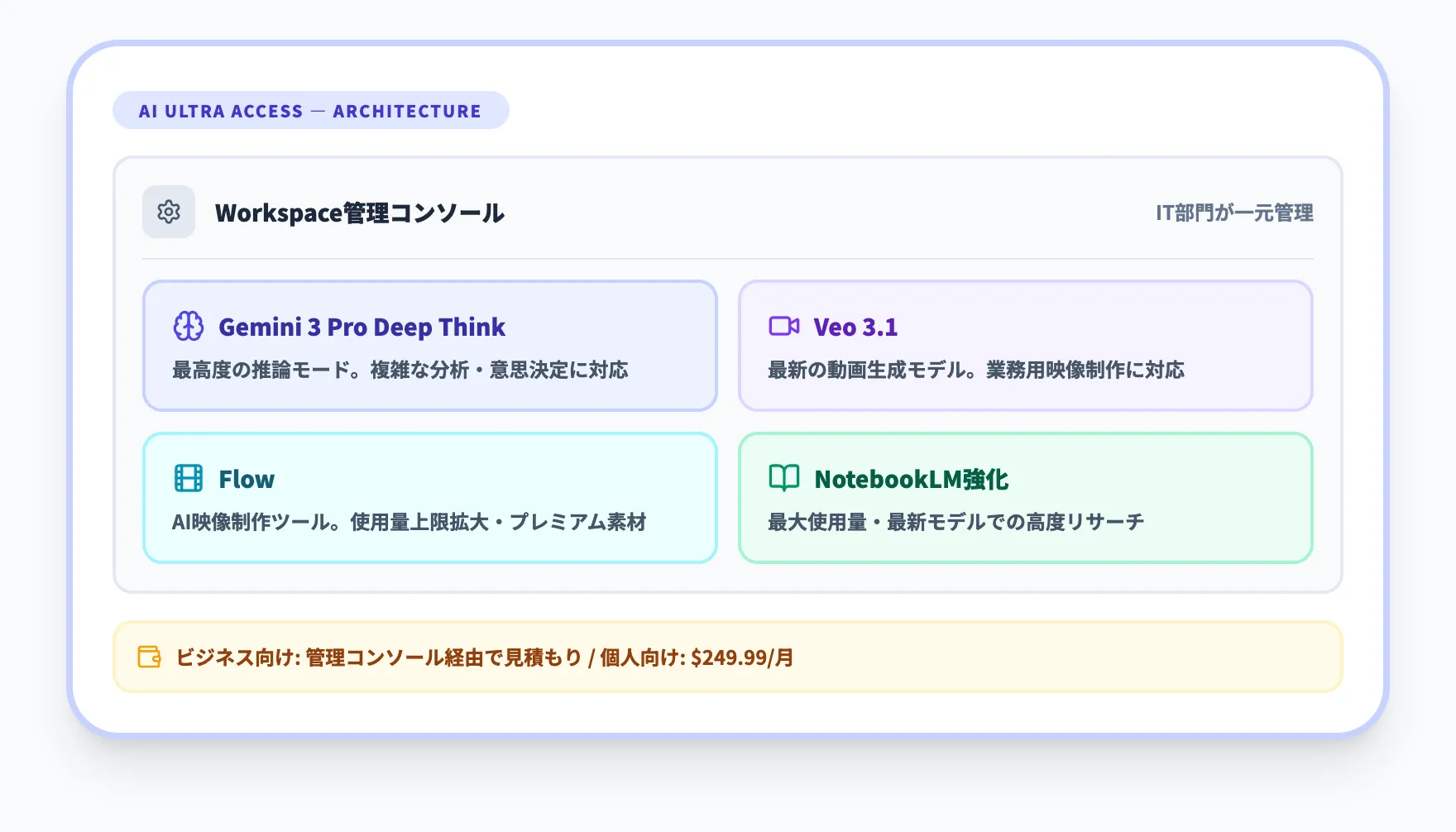Viewport: 1456px width, 832px height.
Task: Click the 最新の動画生成モデル description text
Action: pos(976,370)
